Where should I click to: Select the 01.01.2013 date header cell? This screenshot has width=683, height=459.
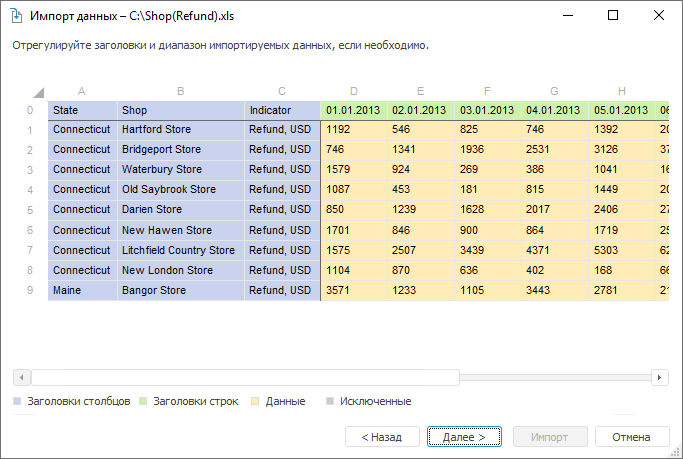click(x=354, y=110)
